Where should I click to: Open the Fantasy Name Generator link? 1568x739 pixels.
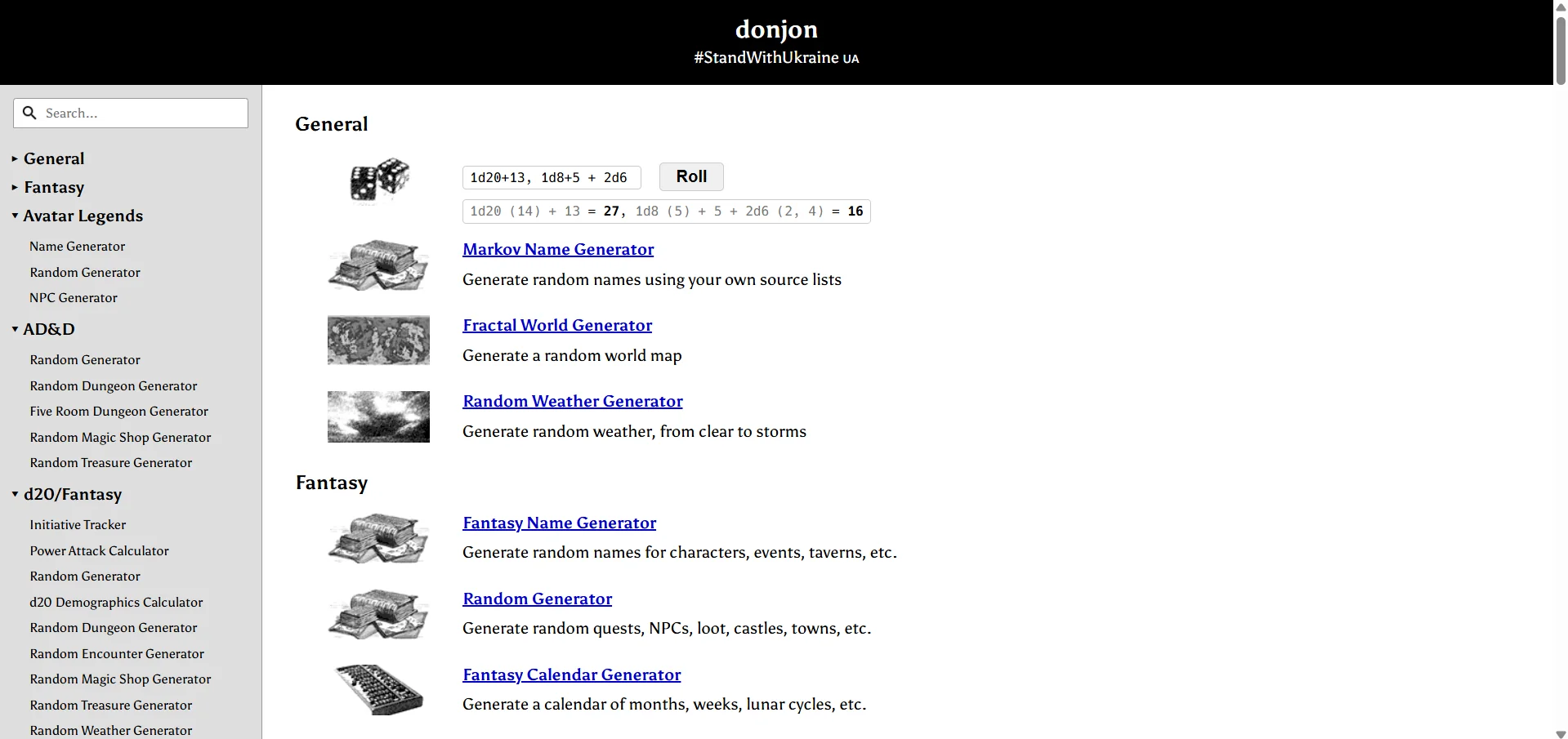click(x=560, y=523)
